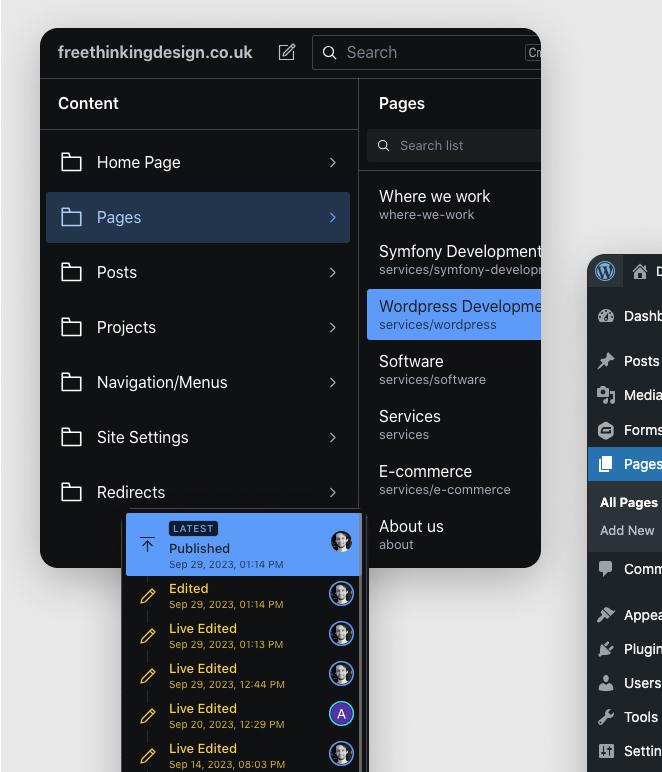
Task: Click the folder icon next to Projects
Action: coord(71,327)
